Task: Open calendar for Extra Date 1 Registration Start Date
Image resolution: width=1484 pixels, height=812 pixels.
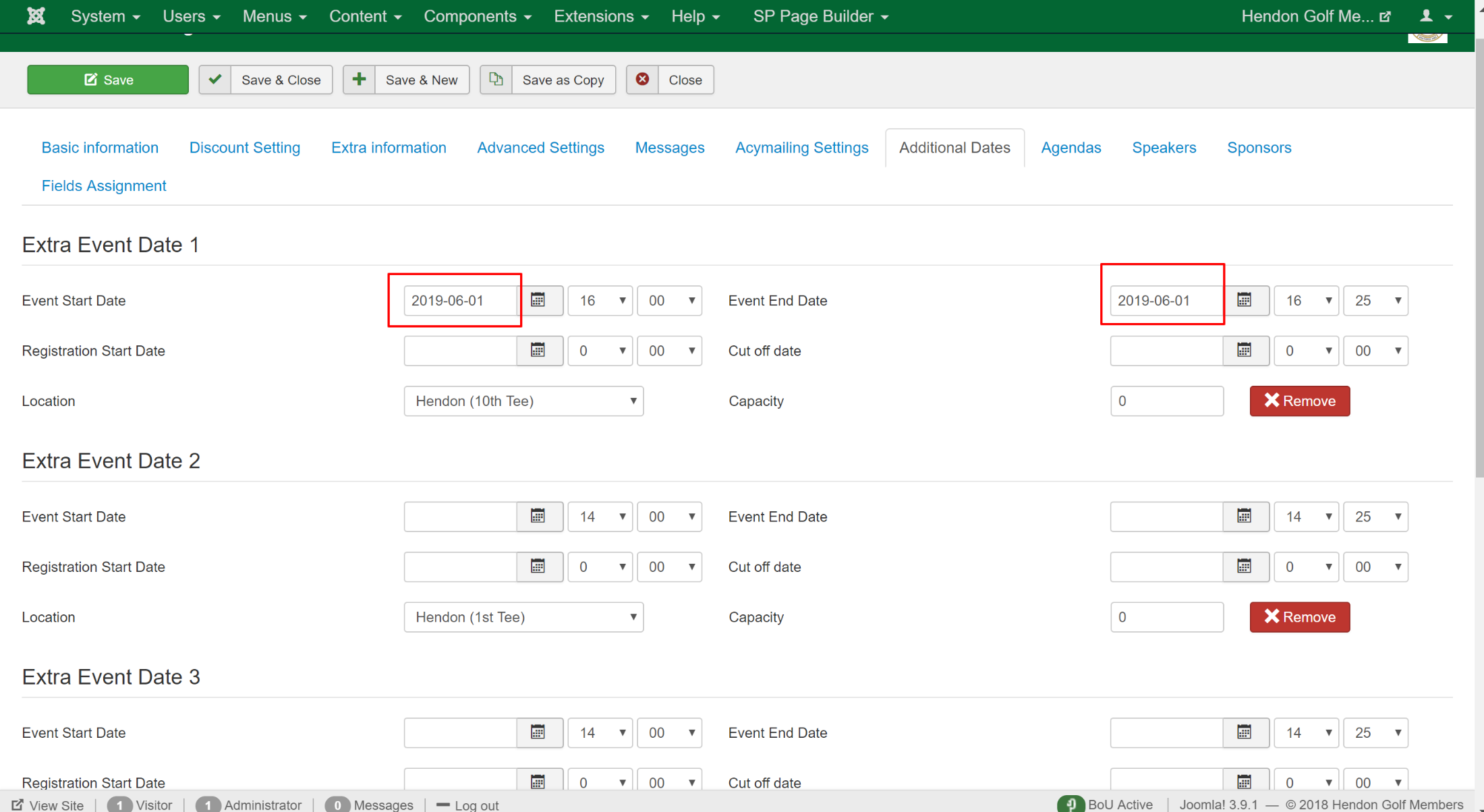Action: [538, 351]
